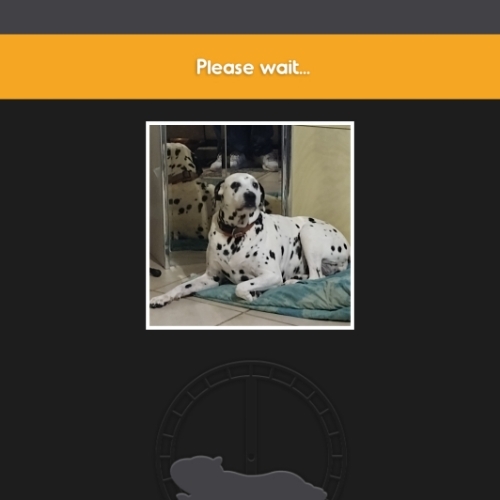Click the hamster silhouette loading icon
Screen dimensions: 500x500
pyautogui.click(x=247, y=478)
